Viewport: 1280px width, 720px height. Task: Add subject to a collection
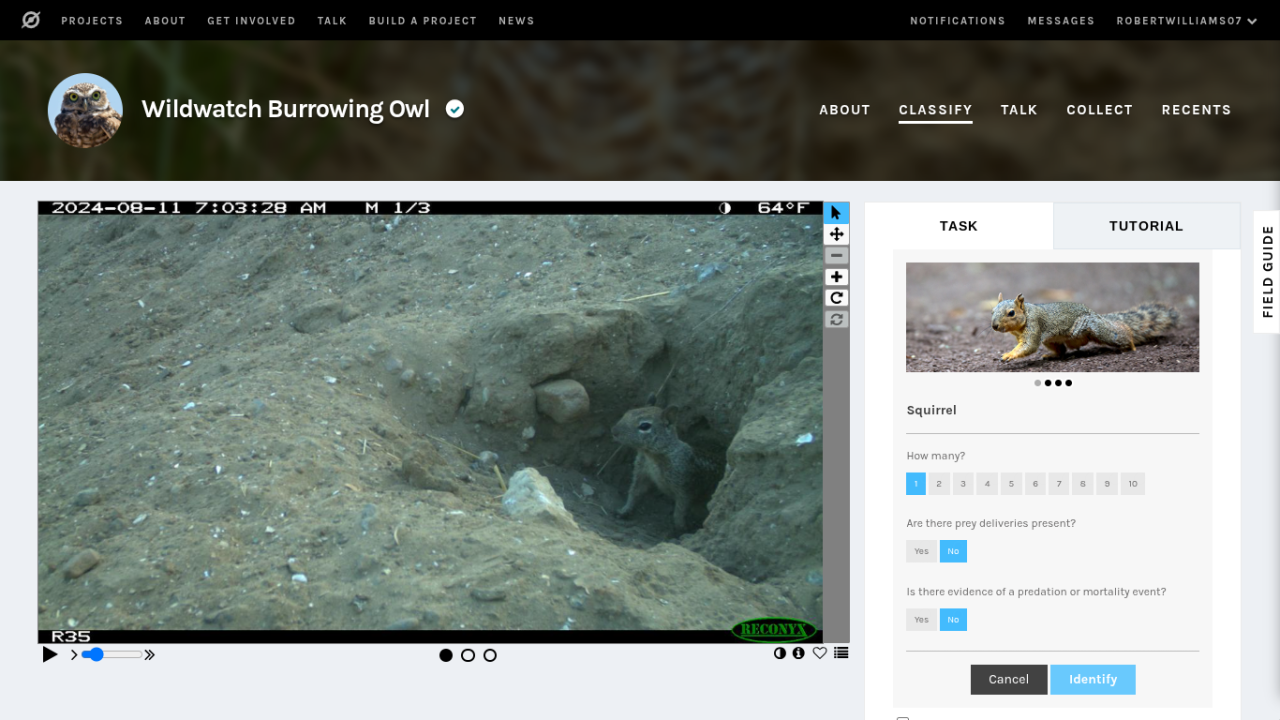841,654
